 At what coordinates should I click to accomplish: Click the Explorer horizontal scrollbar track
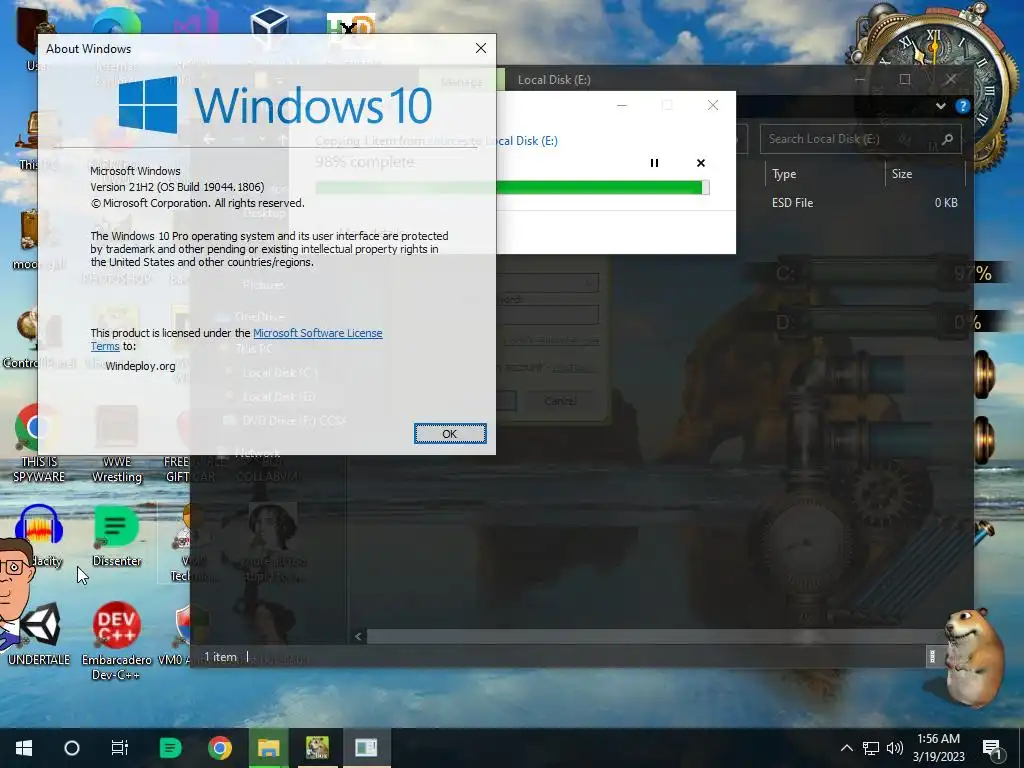[653, 636]
